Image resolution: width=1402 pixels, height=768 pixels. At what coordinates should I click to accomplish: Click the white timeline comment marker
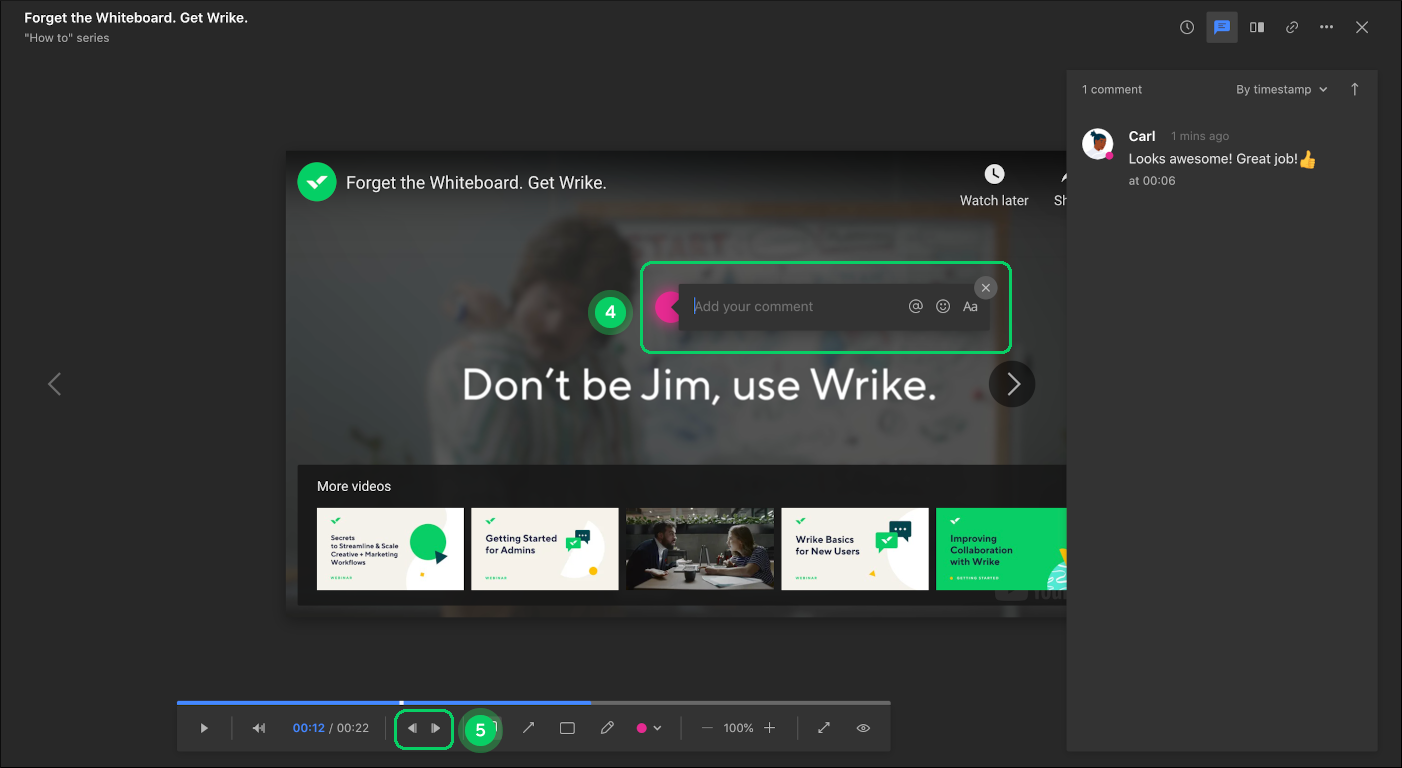pyautogui.click(x=401, y=703)
